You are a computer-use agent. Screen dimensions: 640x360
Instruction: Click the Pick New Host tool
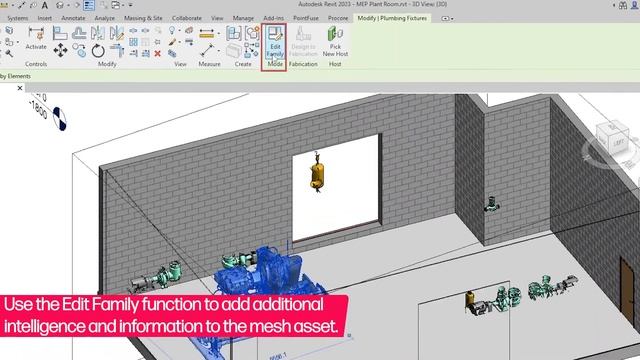coord(335,42)
